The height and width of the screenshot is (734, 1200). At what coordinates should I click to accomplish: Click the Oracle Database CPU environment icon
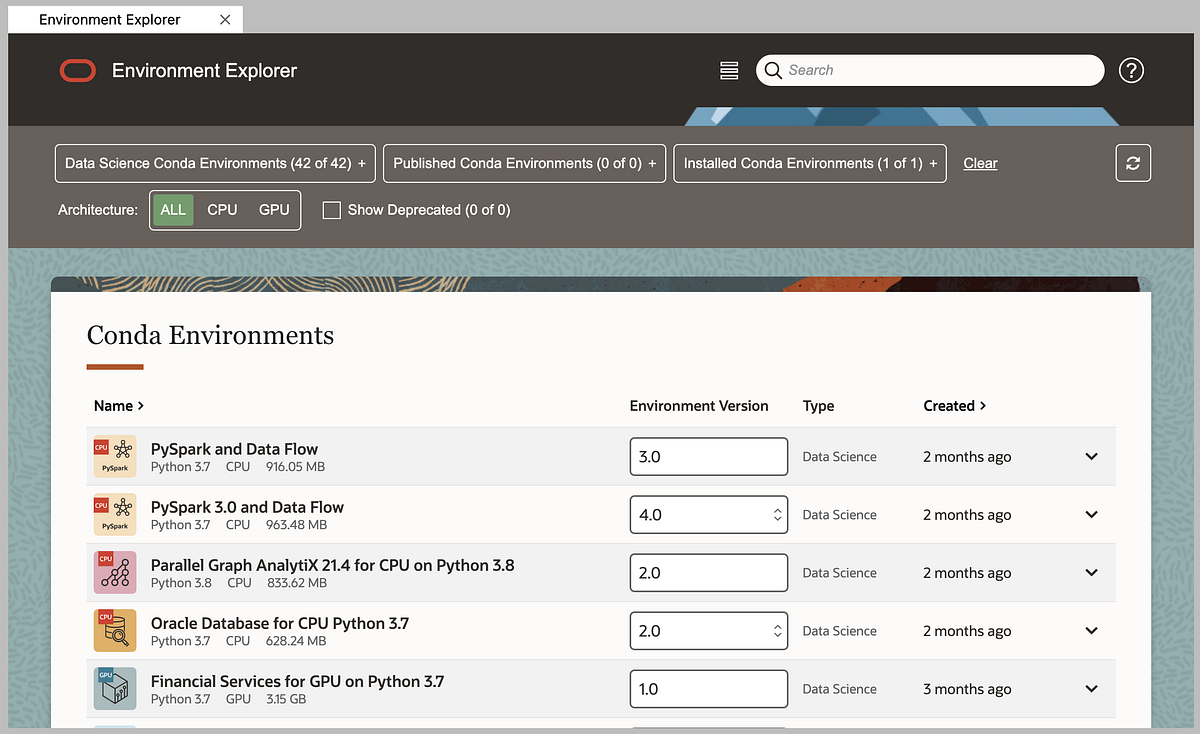[114, 630]
